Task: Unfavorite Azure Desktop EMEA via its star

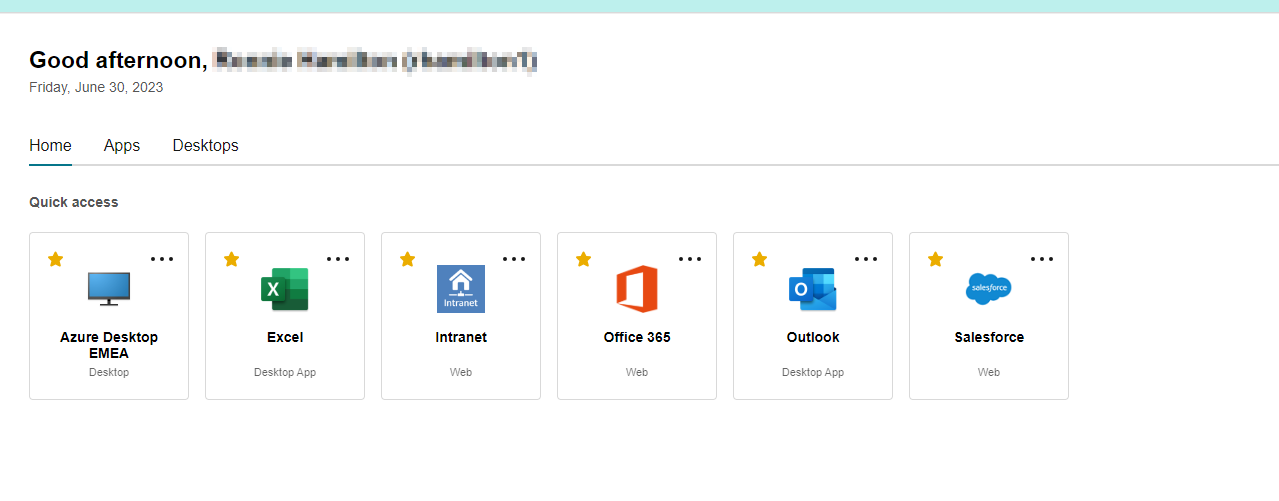Action: 56,259
